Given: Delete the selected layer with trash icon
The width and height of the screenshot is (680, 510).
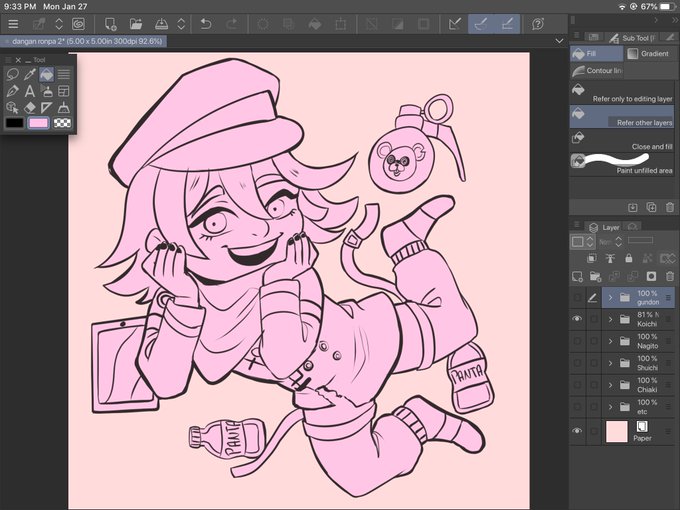Looking at the screenshot, I should pos(670,276).
